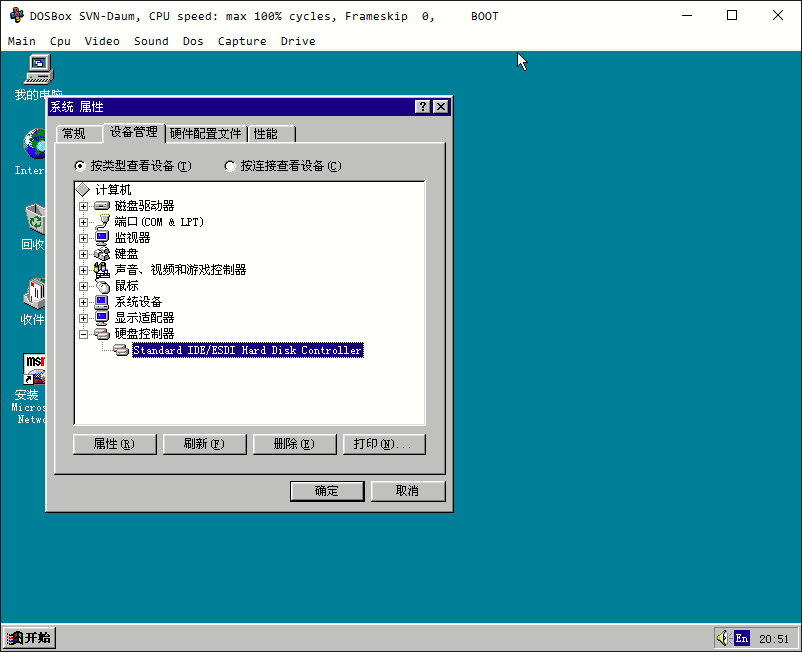Open the DOSBox Cpu menu

click(x=60, y=41)
